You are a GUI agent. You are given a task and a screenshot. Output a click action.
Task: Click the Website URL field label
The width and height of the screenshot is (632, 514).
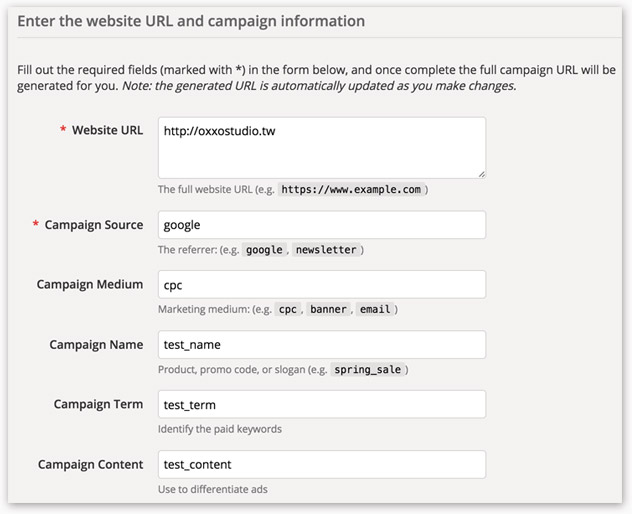(x=107, y=131)
